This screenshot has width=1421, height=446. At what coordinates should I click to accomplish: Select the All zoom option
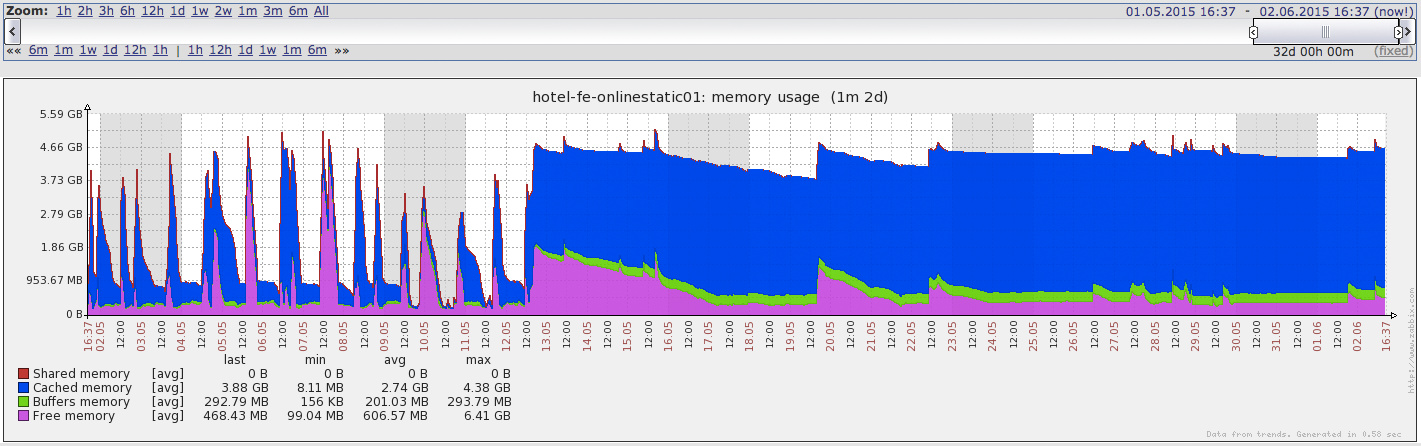click(x=321, y=11)
